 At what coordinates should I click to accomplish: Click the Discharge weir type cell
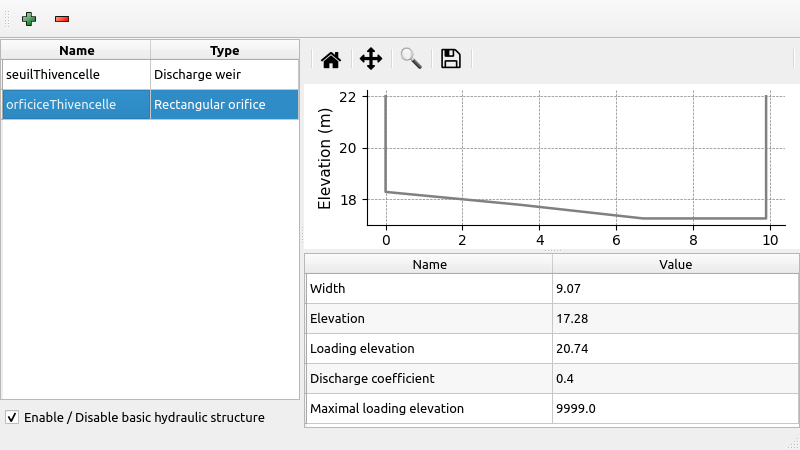(224, 74)
